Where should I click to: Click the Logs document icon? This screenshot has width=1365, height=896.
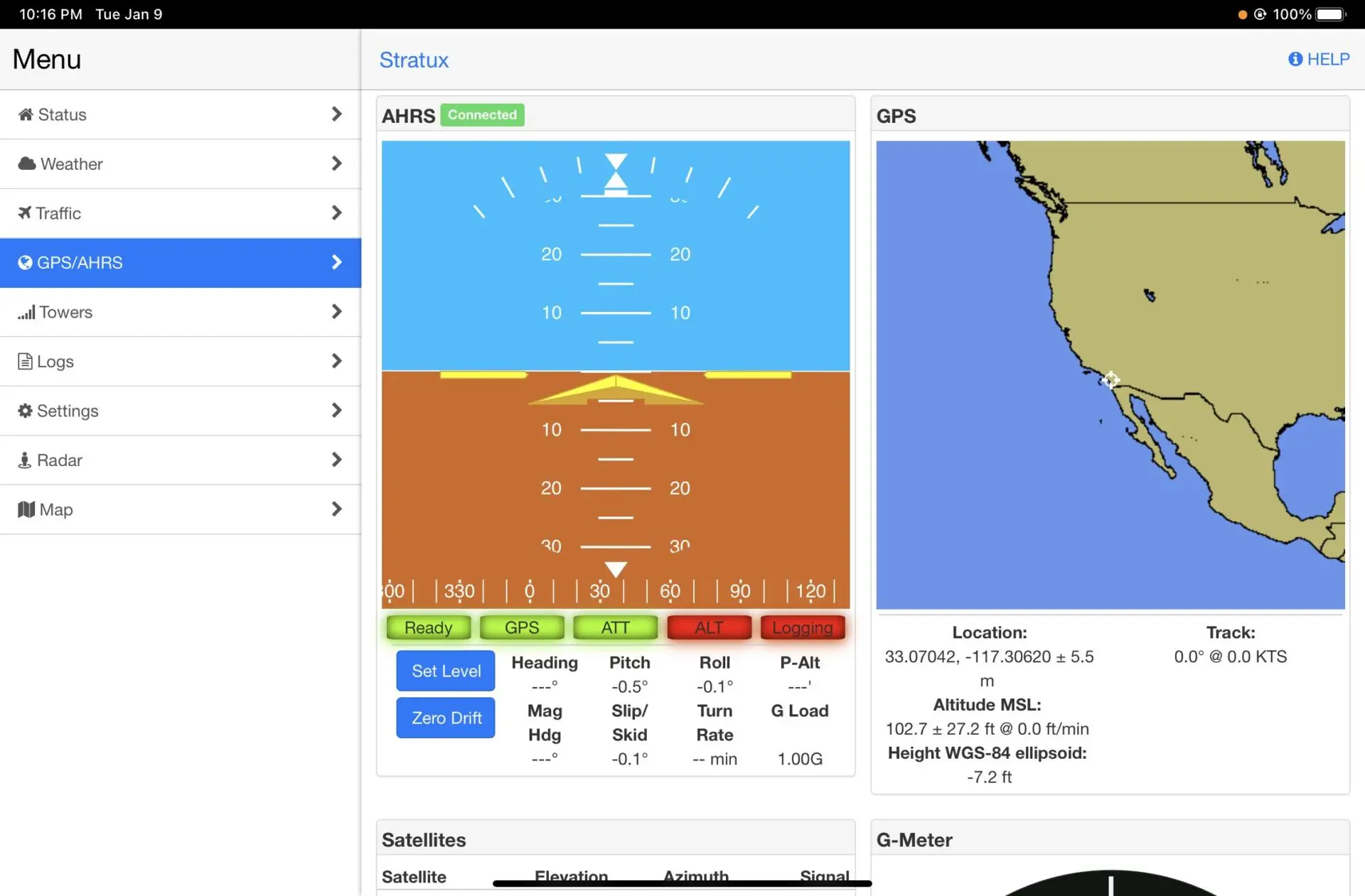(25, 361)
